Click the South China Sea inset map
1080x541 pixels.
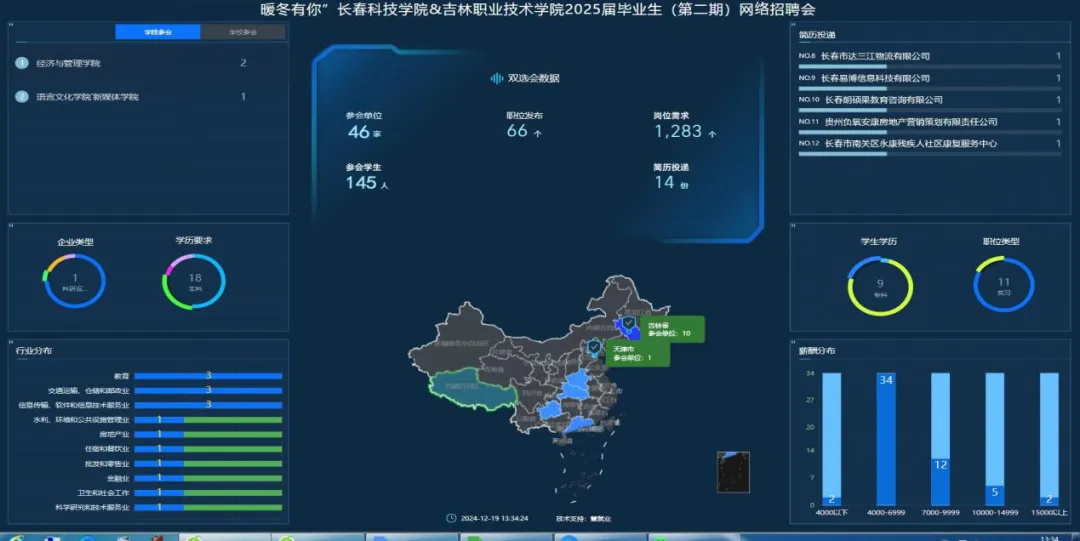point(733,471)
